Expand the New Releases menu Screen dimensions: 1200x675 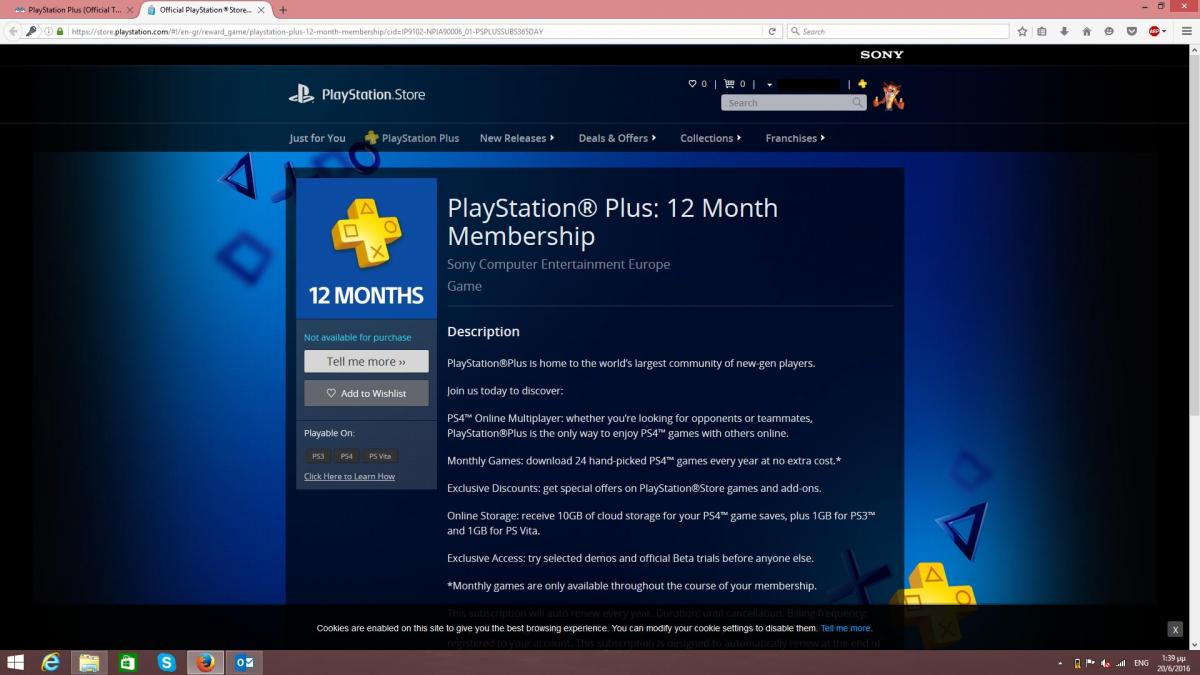pyautogui.click(x=517, y=138)
